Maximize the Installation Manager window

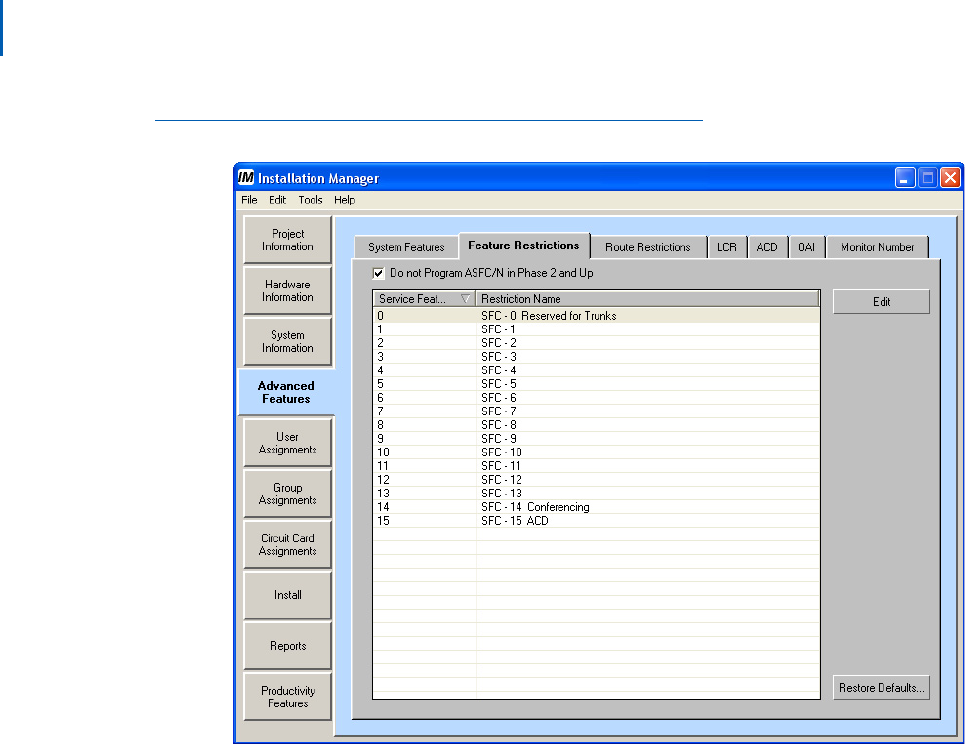tap(928, 178)
